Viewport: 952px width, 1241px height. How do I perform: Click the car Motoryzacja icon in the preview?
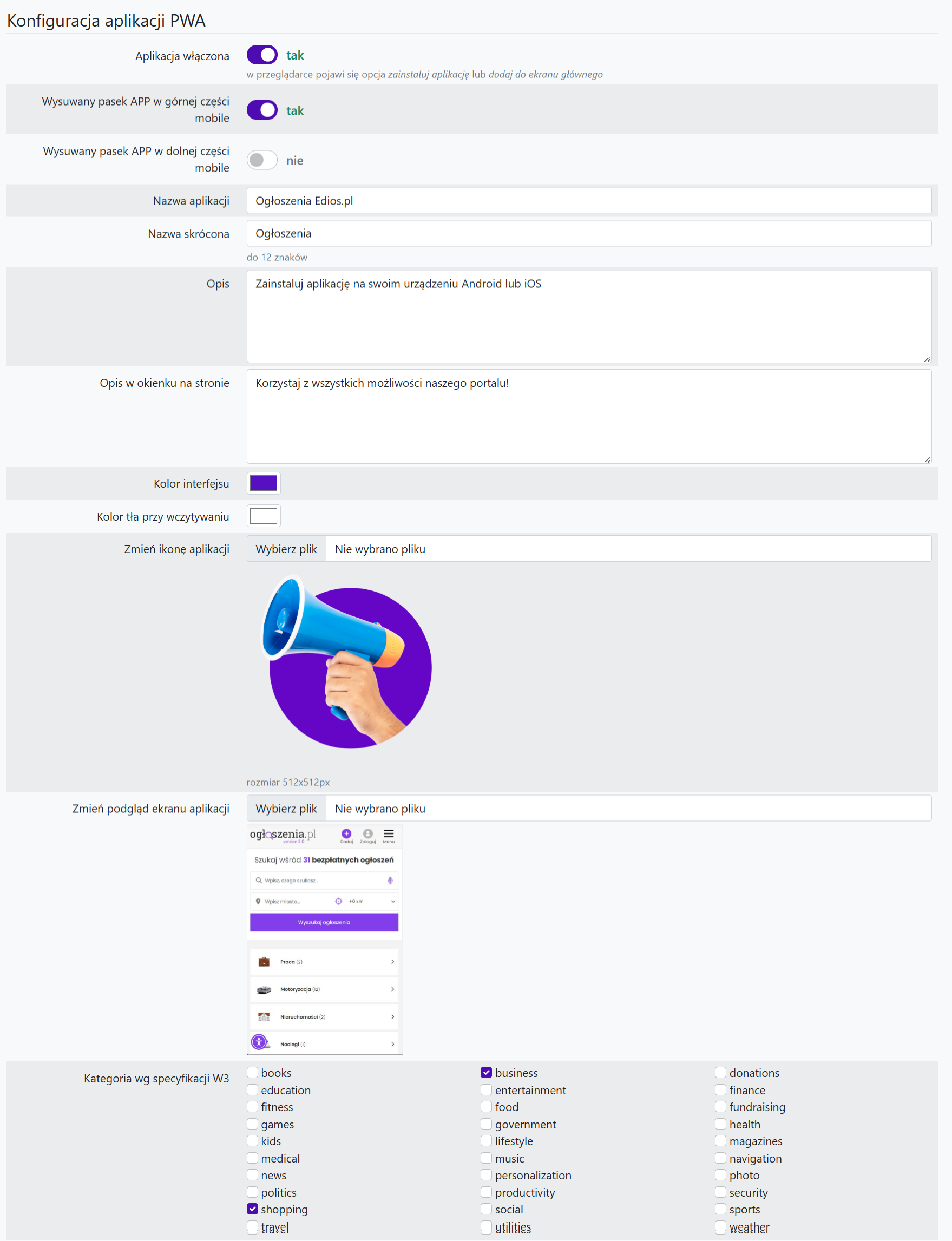(264, 989)
